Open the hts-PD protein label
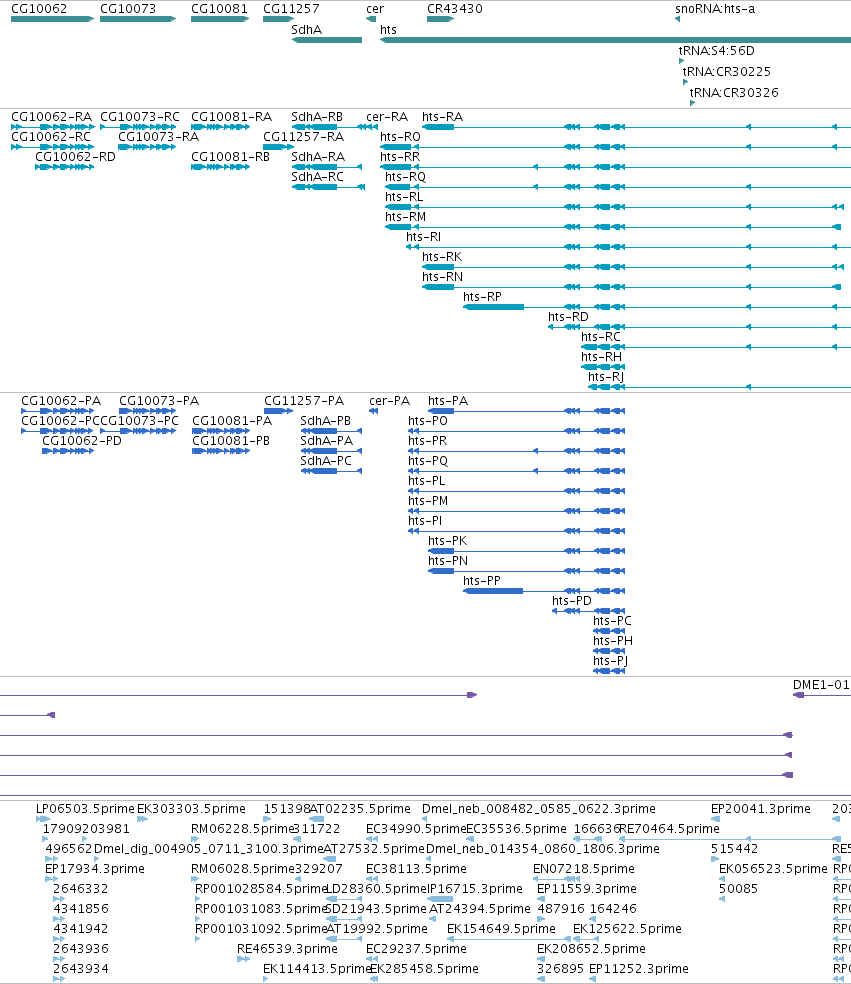The image size is (851, 984). (x=572, y=601)
